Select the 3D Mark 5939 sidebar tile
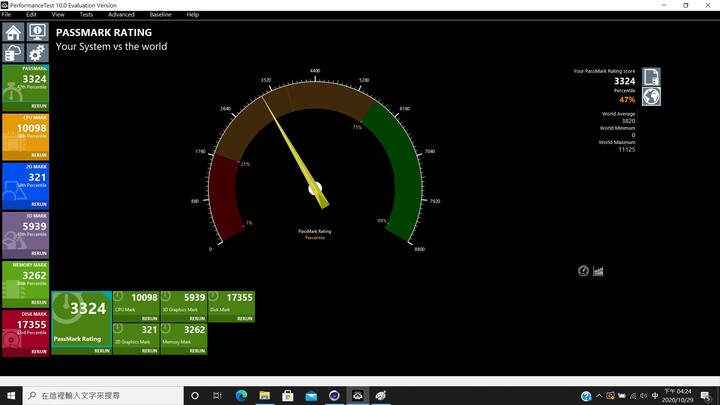Screen dimensions: 720x405 25,235
